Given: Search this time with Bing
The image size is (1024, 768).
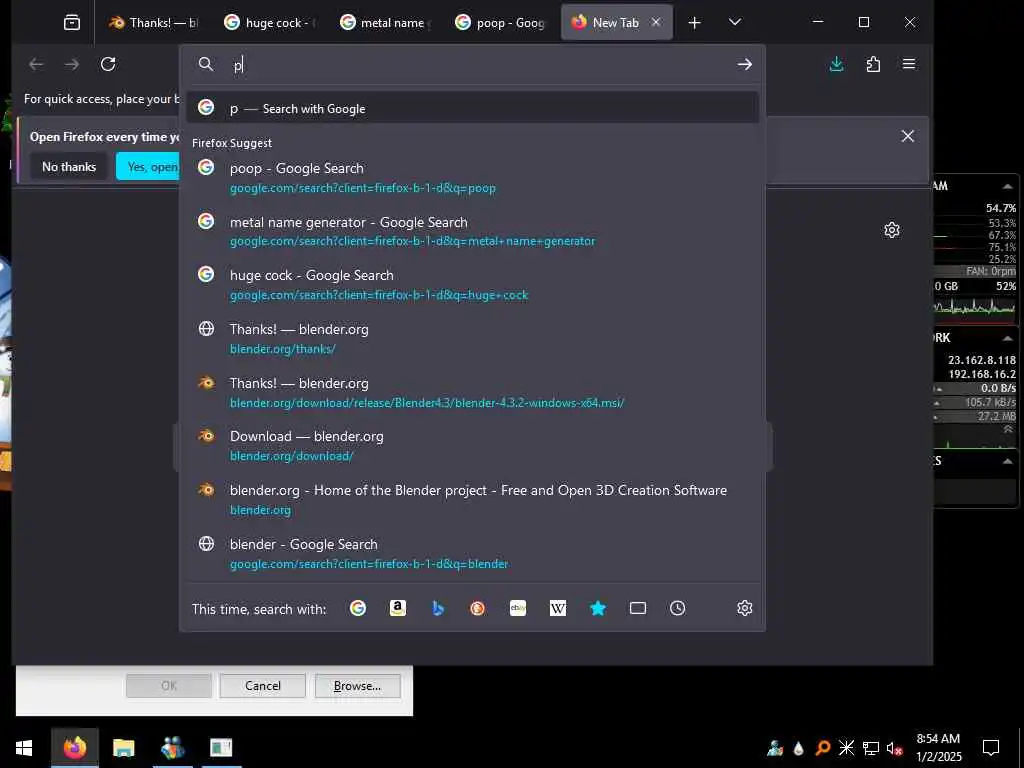Looking at the screenshot, I should [x=438, y=609].
